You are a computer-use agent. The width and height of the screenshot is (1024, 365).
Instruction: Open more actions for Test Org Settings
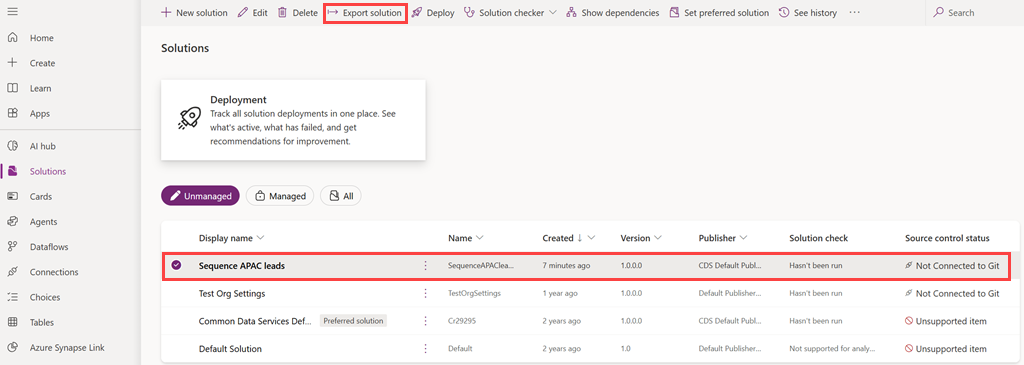click(426, 294)
